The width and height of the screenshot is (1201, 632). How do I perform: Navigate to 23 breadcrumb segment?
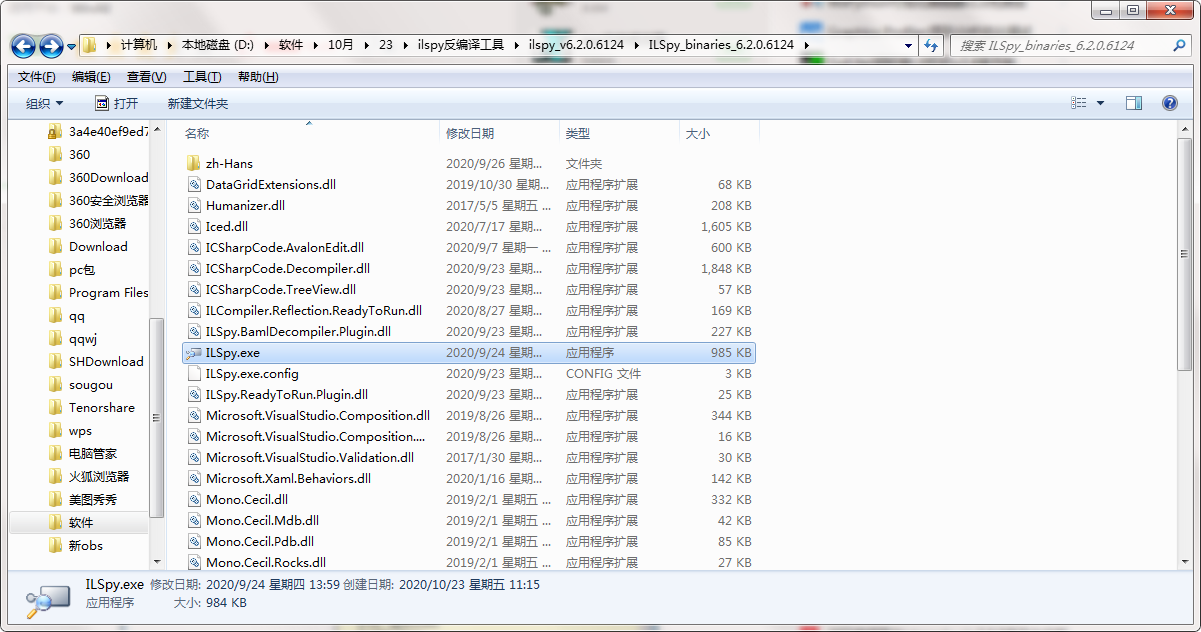[x=386, y=45]
